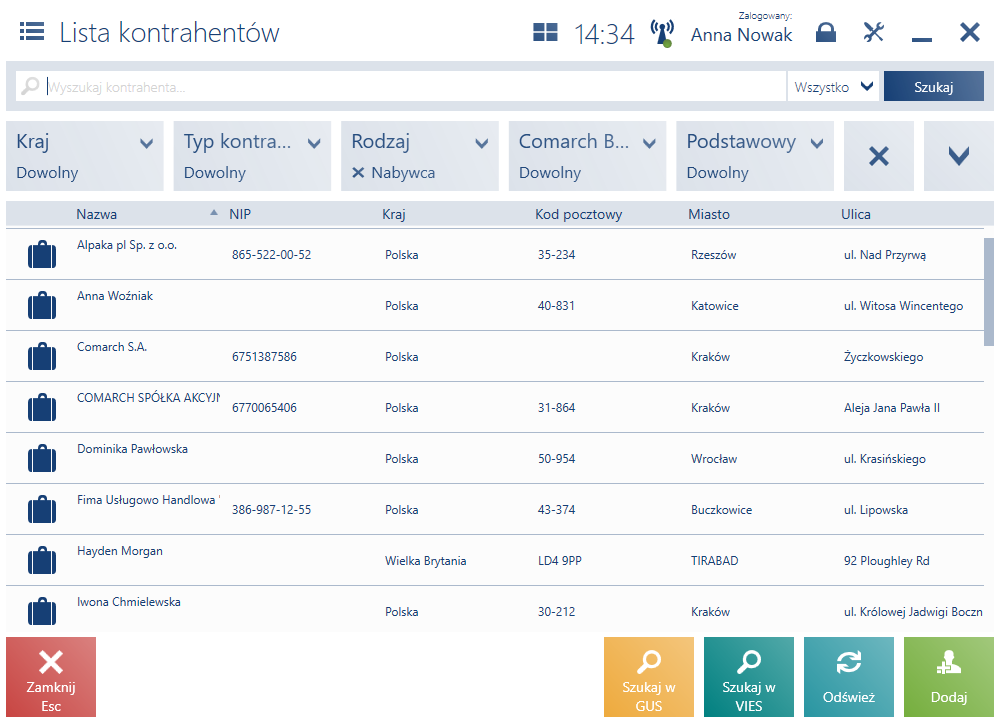Open the Typ kontrahenta filter dropdown
The width and height of the screenshot is (1000, 723).
pyautogui.click(x=253, y=156)
